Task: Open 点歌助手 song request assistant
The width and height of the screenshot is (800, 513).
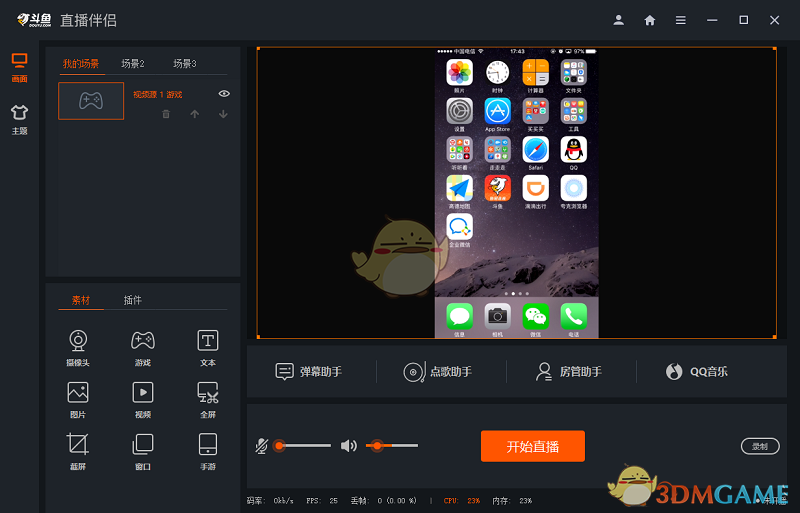Action: (x=438, y=372)
